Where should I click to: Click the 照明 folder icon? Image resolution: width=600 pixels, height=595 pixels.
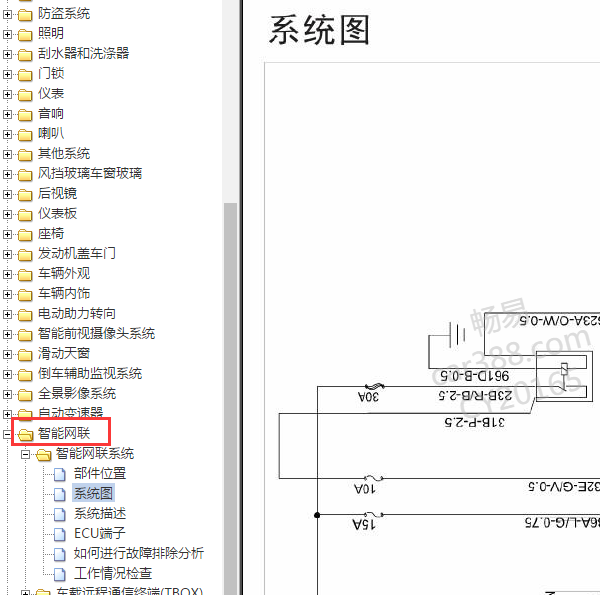click(25, 35)
